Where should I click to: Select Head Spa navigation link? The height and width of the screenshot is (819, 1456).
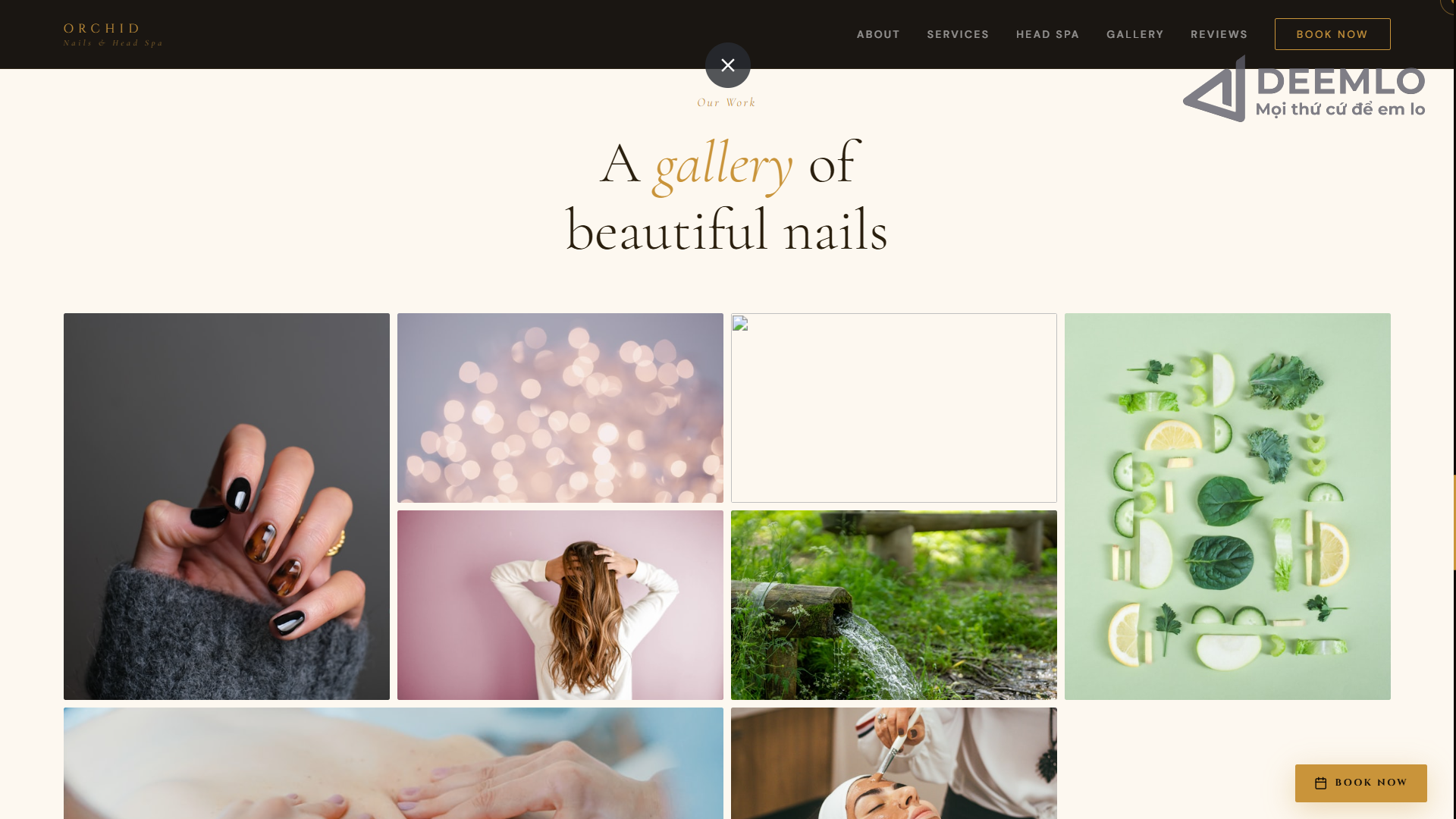[x=1047, y=34]
